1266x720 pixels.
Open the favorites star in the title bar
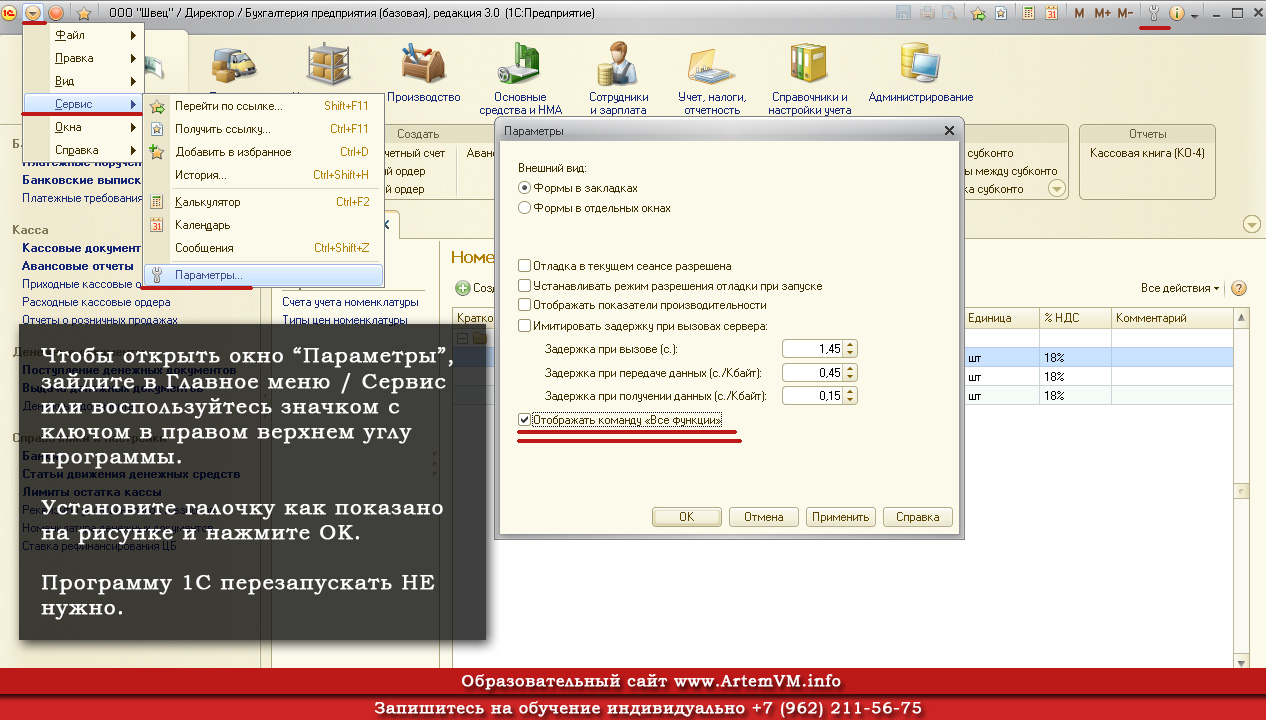coord(84,14)
